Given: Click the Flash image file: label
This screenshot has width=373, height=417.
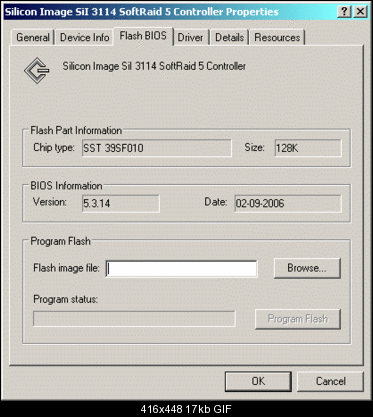Looking at the screenshot, I should coord(66,268).
